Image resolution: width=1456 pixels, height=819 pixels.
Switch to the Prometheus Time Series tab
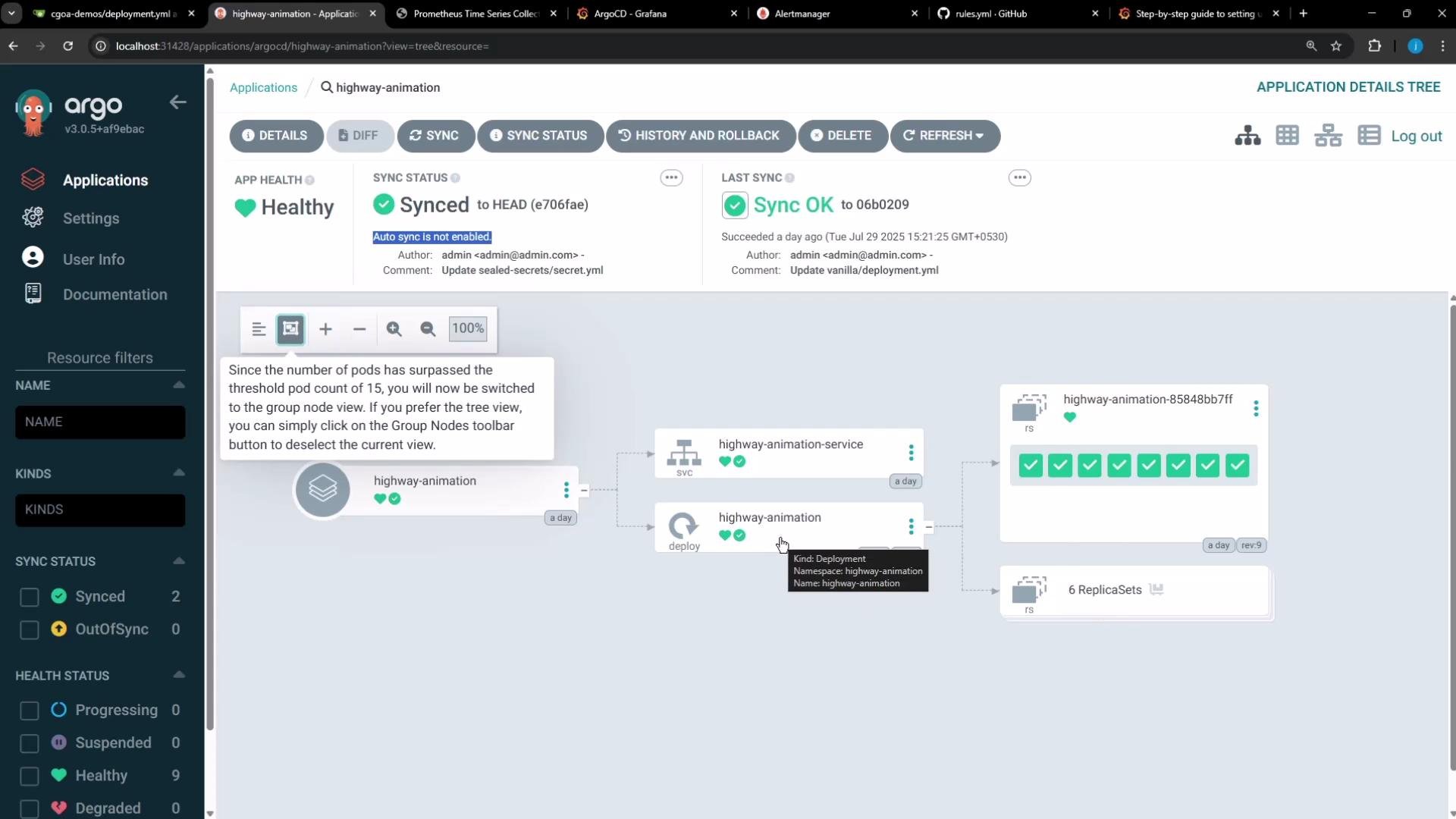coord(476,14)
